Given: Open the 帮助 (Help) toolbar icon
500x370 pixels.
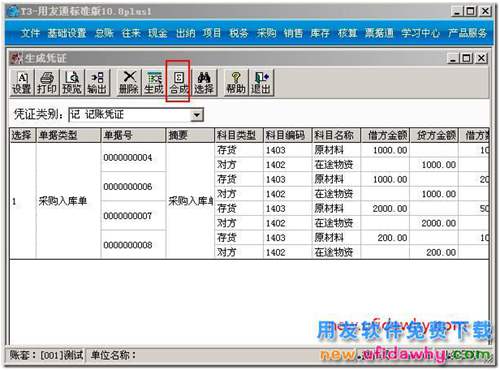Looking at the screenshot, I should click(236, 82).
